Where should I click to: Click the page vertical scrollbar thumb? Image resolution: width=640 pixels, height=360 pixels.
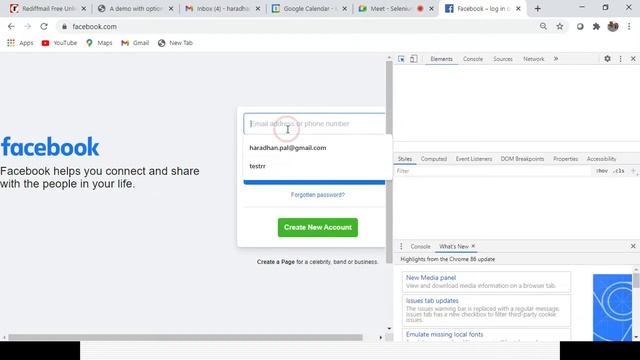[389, 163]
